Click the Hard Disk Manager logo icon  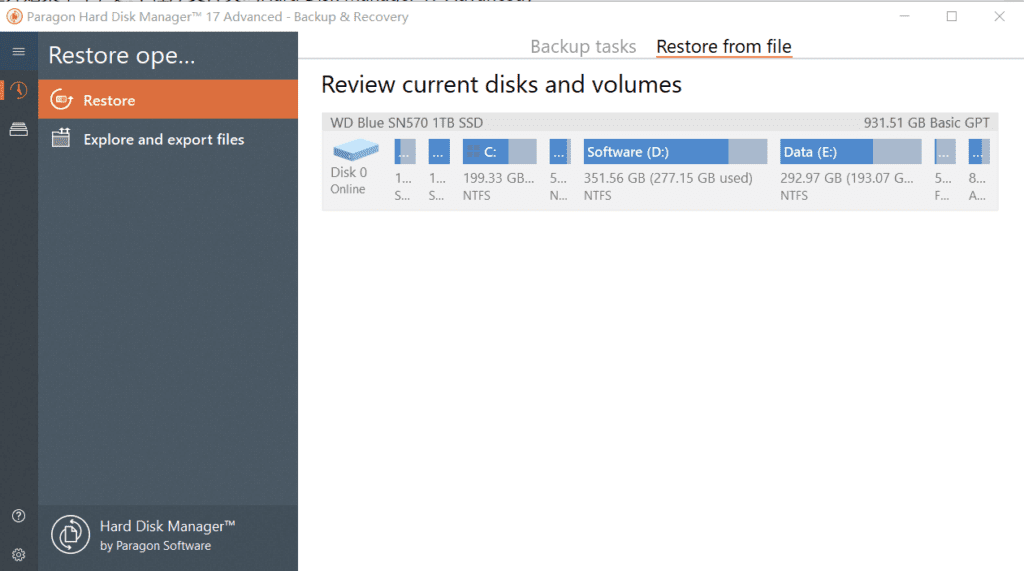click(70, 534)
